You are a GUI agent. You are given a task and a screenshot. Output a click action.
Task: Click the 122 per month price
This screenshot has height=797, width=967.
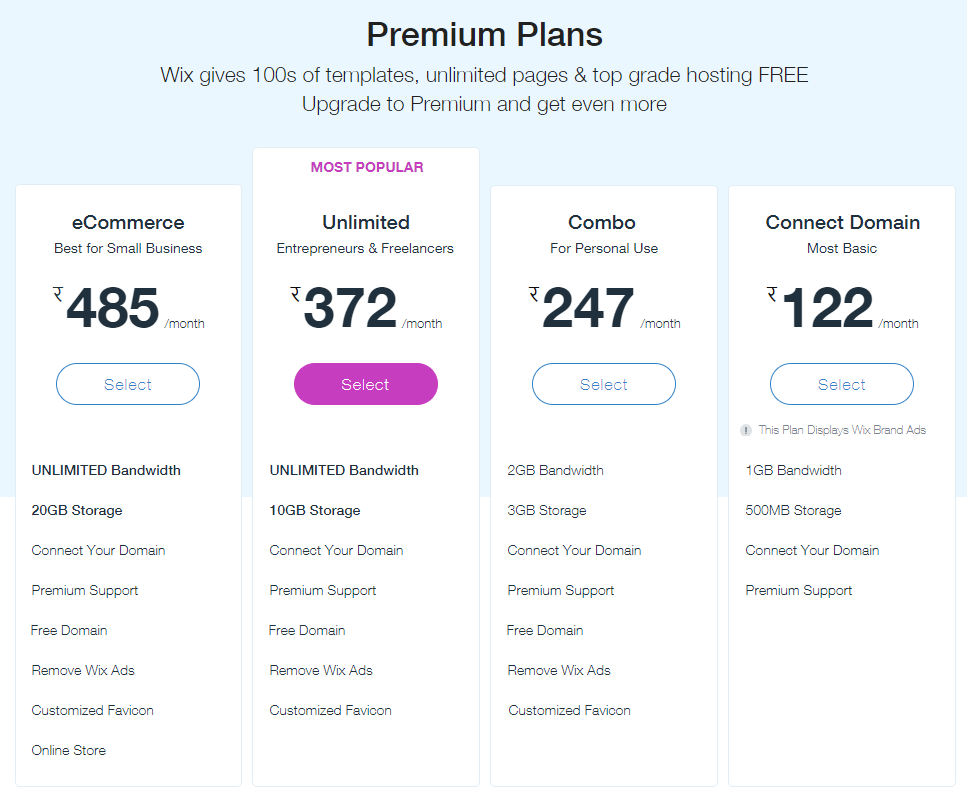(x=826, y=308)
